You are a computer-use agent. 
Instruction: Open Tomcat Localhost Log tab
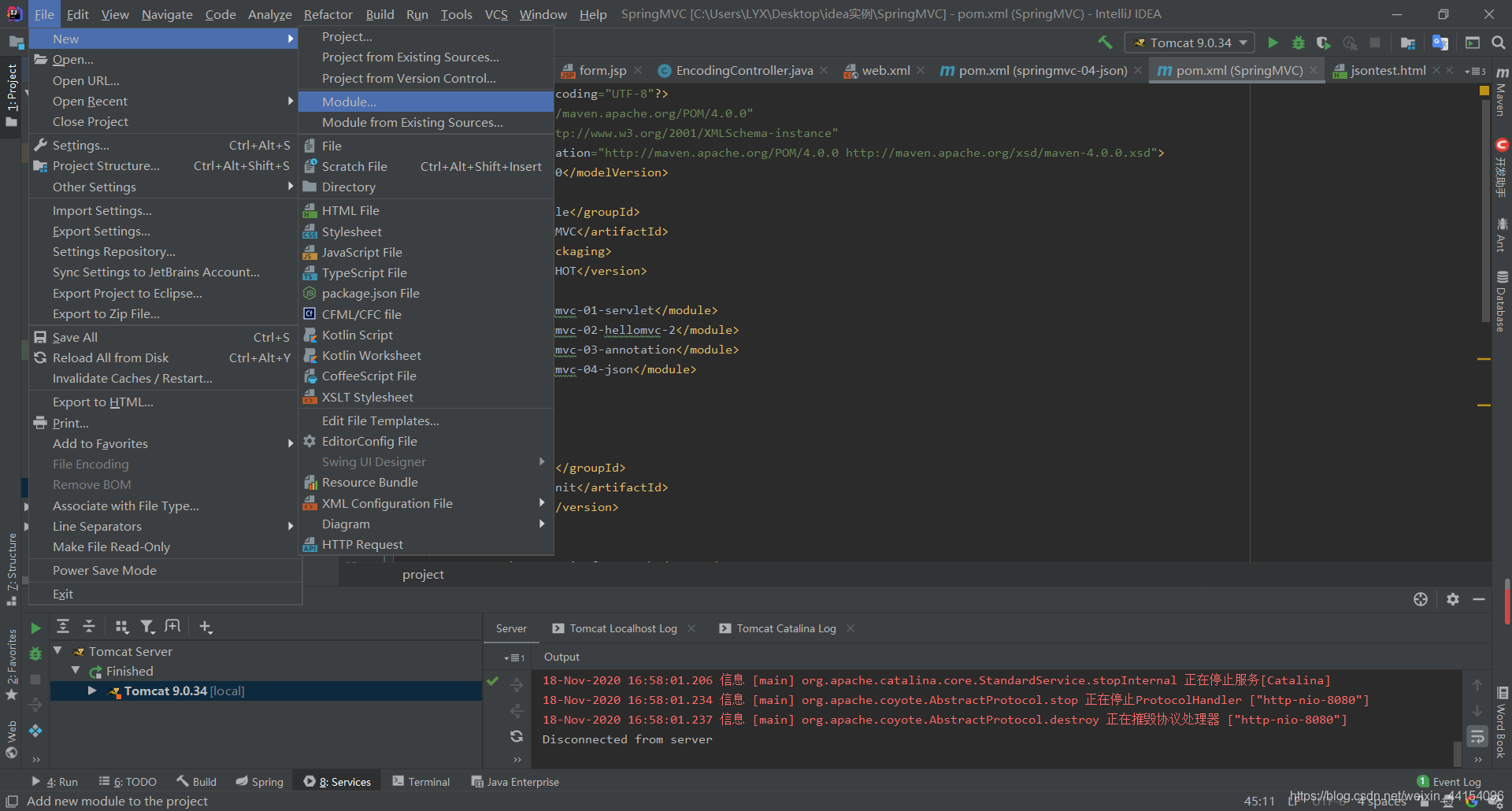622,628
